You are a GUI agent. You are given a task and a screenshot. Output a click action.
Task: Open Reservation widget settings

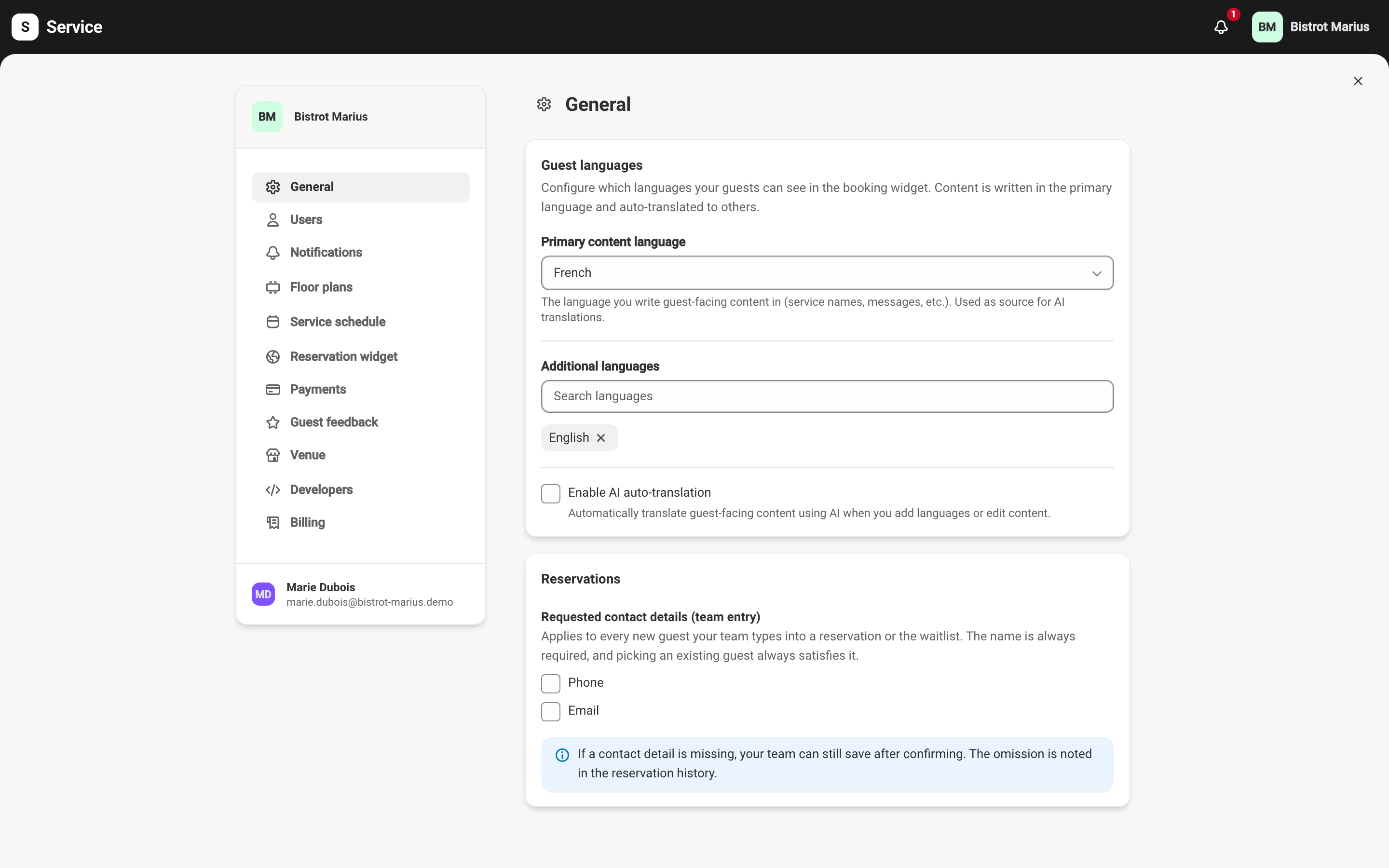click(x=360, y=356)
